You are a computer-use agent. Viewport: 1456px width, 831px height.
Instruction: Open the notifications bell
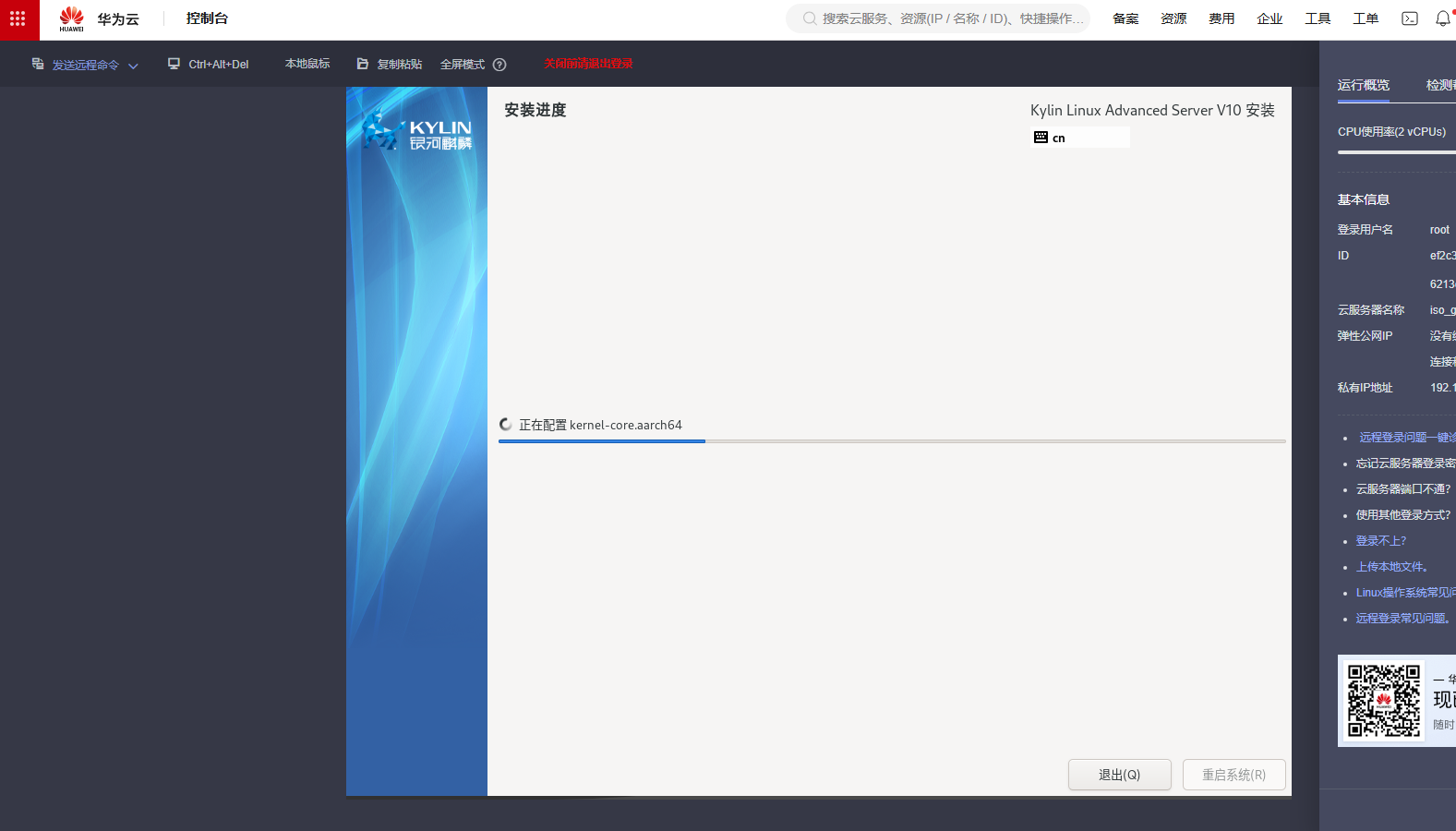tap(1442, 18)
